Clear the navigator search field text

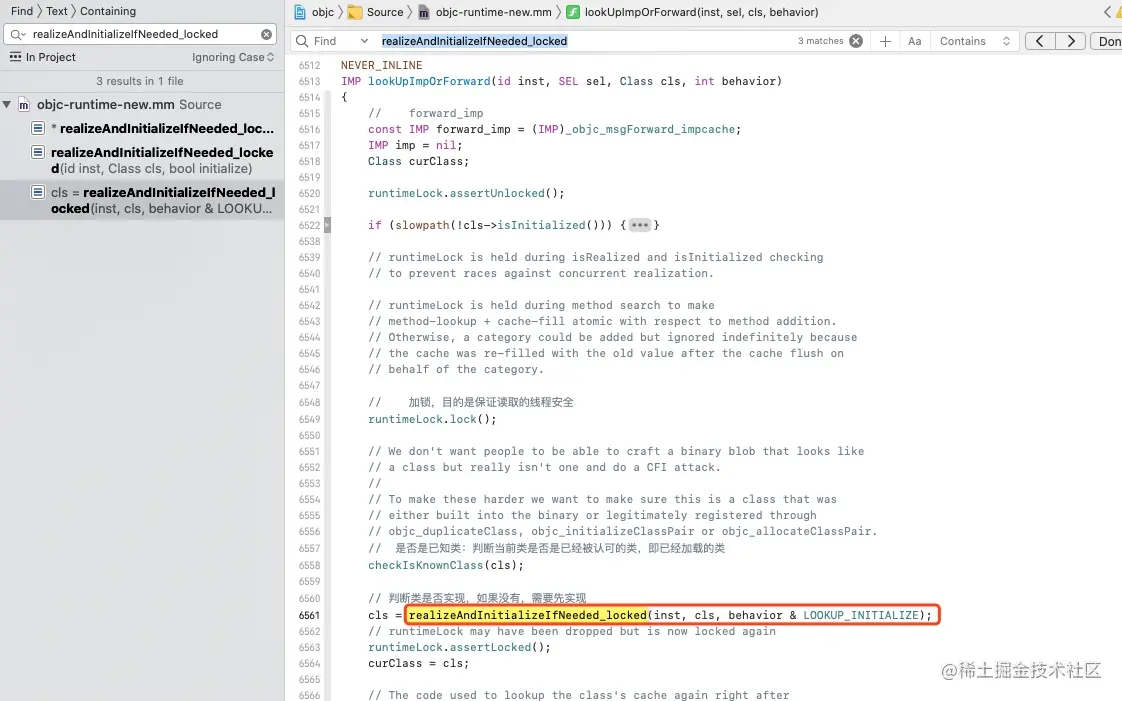point(266,34)
